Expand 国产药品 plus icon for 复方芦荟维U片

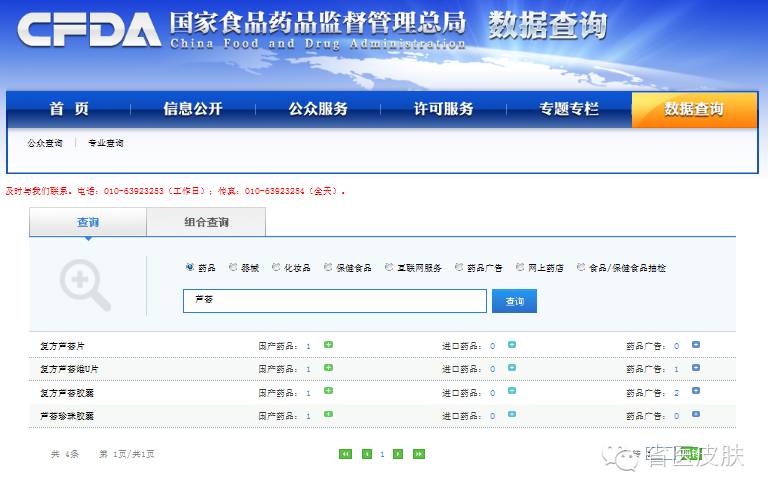tap(328, 368)
